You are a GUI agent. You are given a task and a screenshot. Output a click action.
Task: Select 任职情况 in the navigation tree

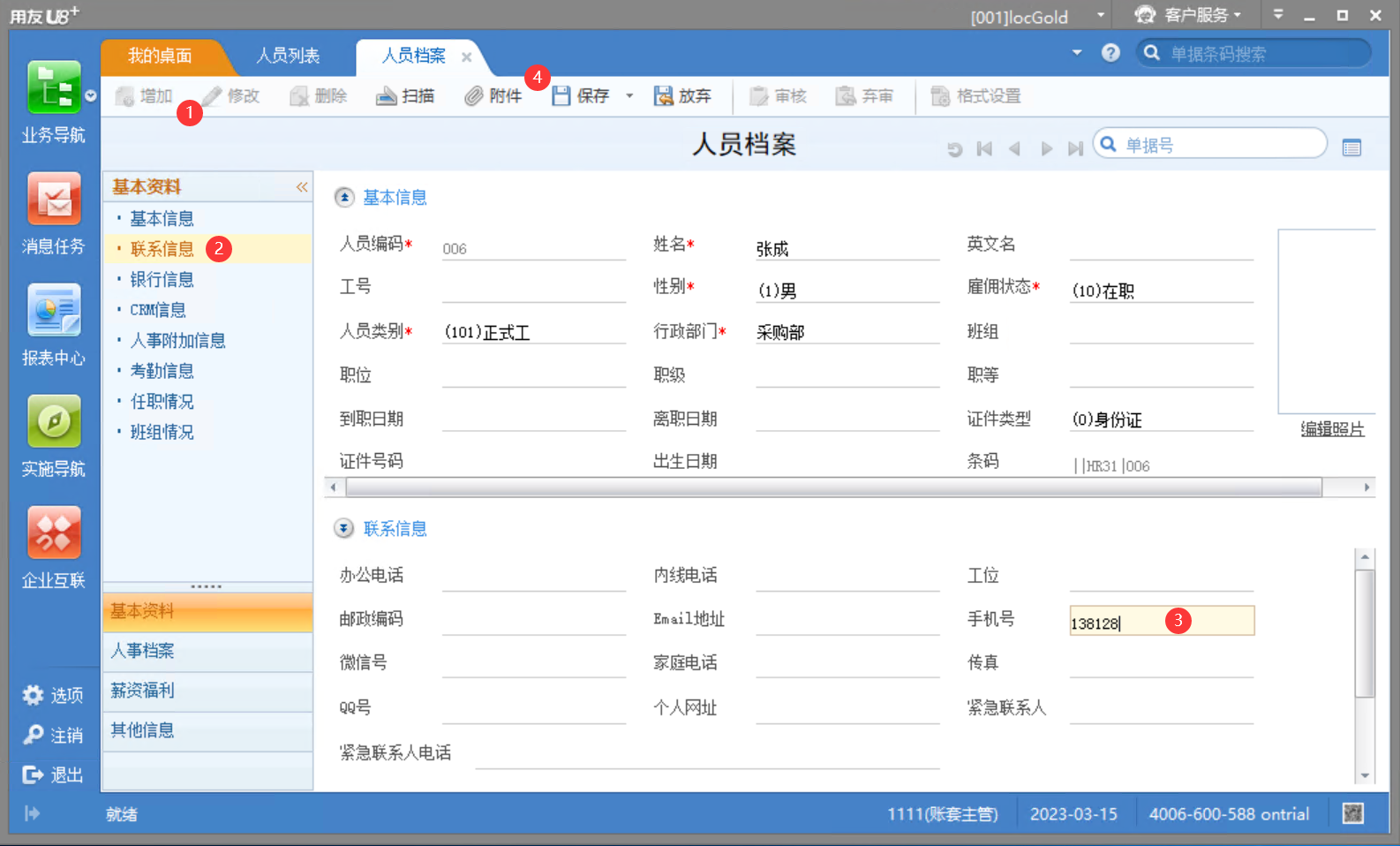(162, 402)
